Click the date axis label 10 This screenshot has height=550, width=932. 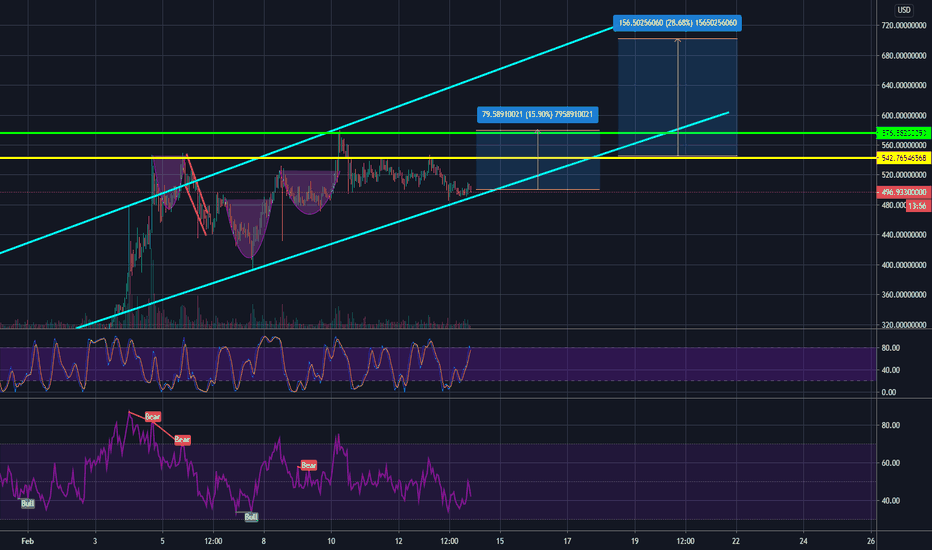click(331, 541)
